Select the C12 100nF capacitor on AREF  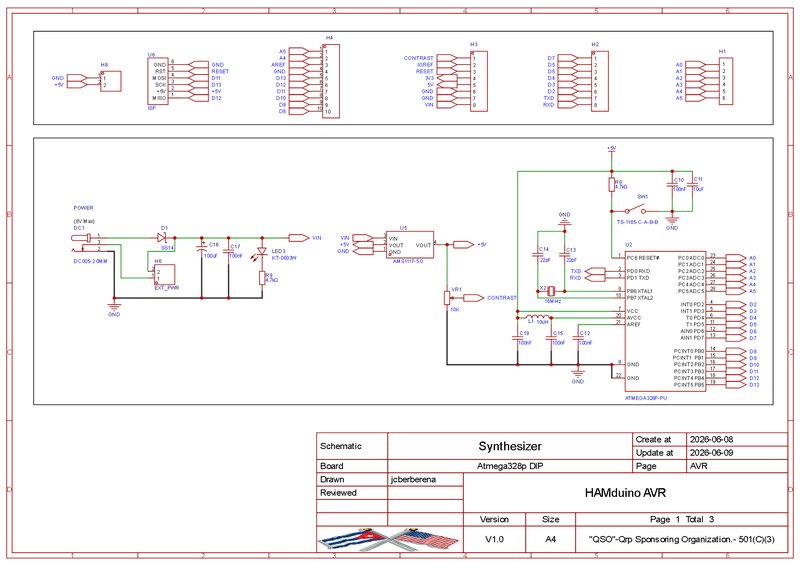578,337
